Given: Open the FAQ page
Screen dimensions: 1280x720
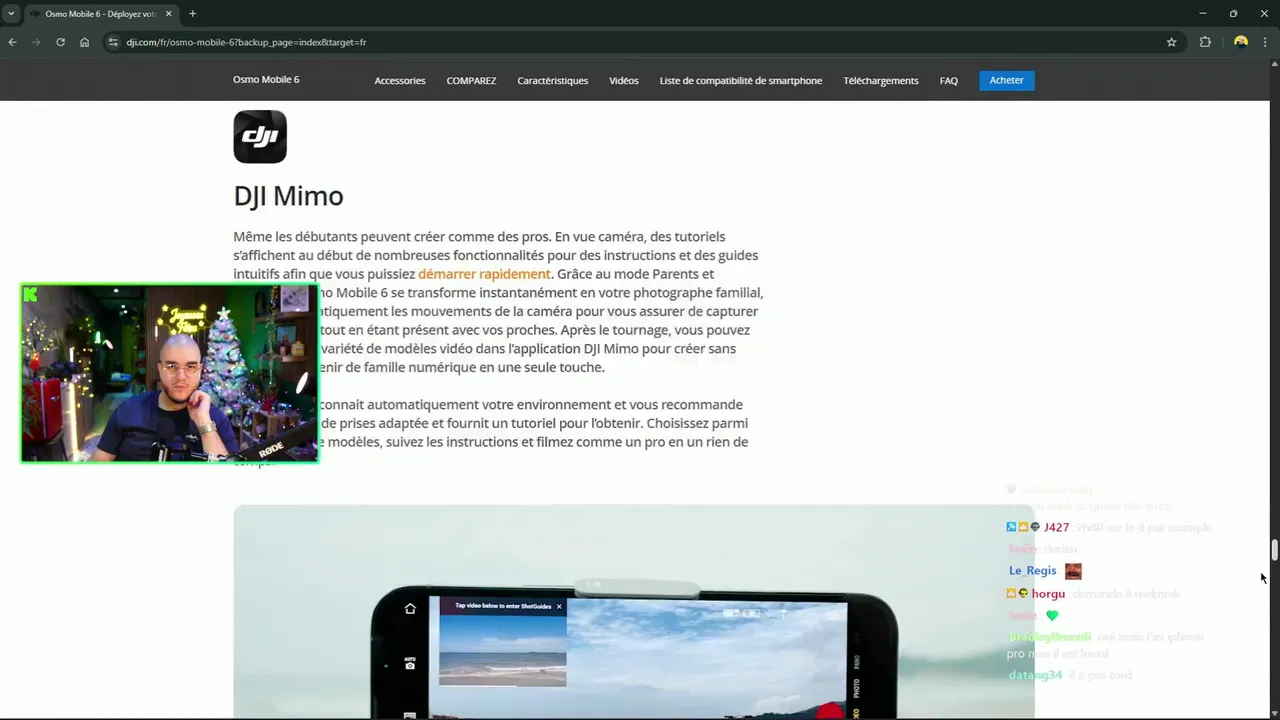Looking at the screenshot, I should coord(949,80).
